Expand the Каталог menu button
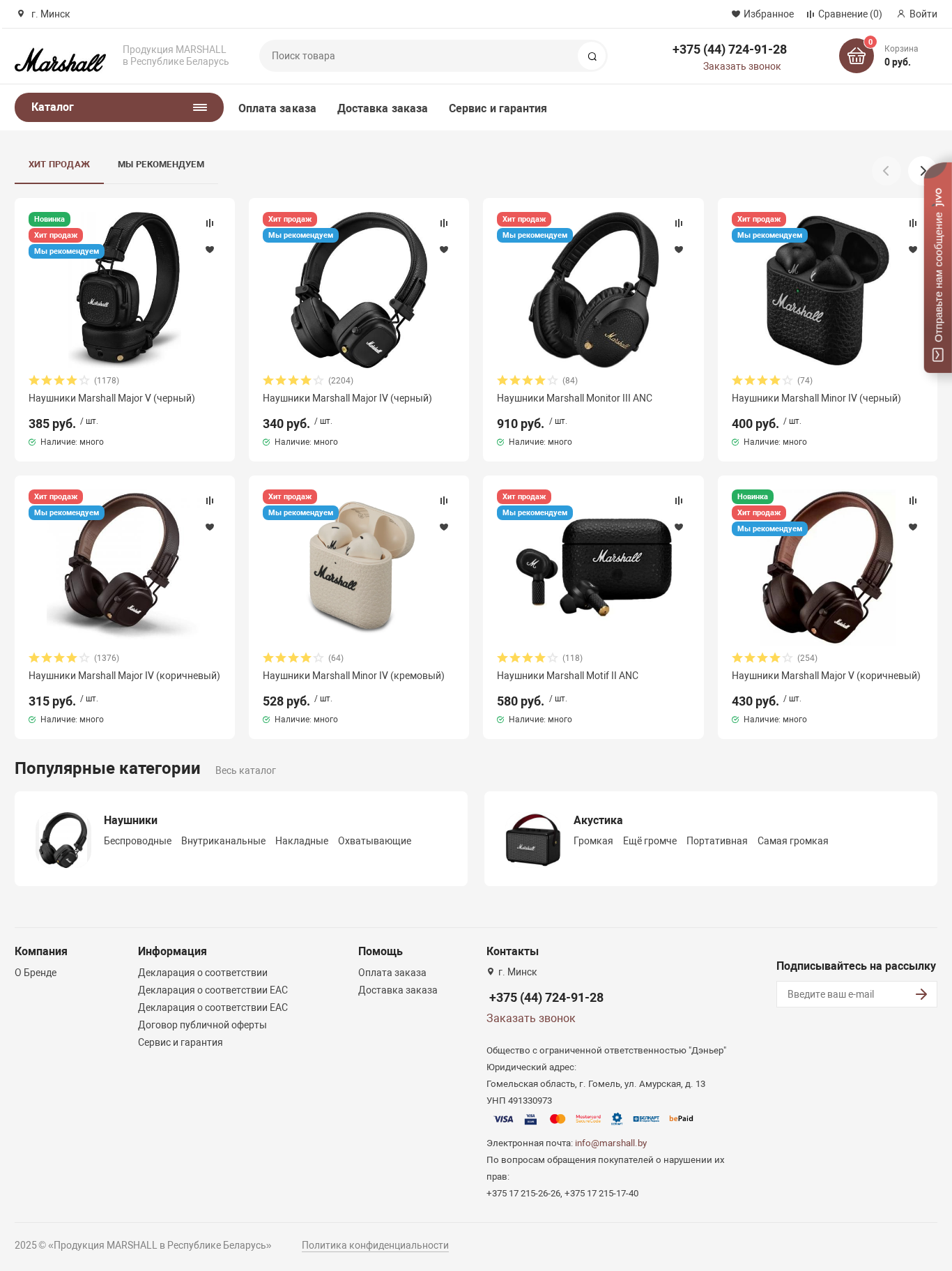Screen dimensions: 952x1271 click(x=119, y=107)
